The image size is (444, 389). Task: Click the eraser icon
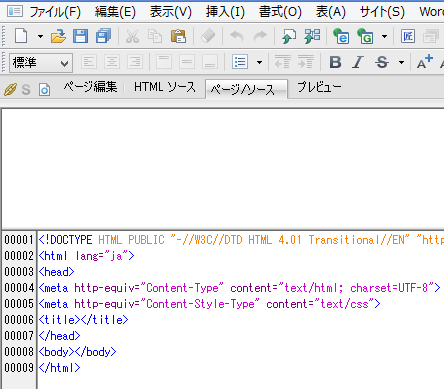(208, 36)
